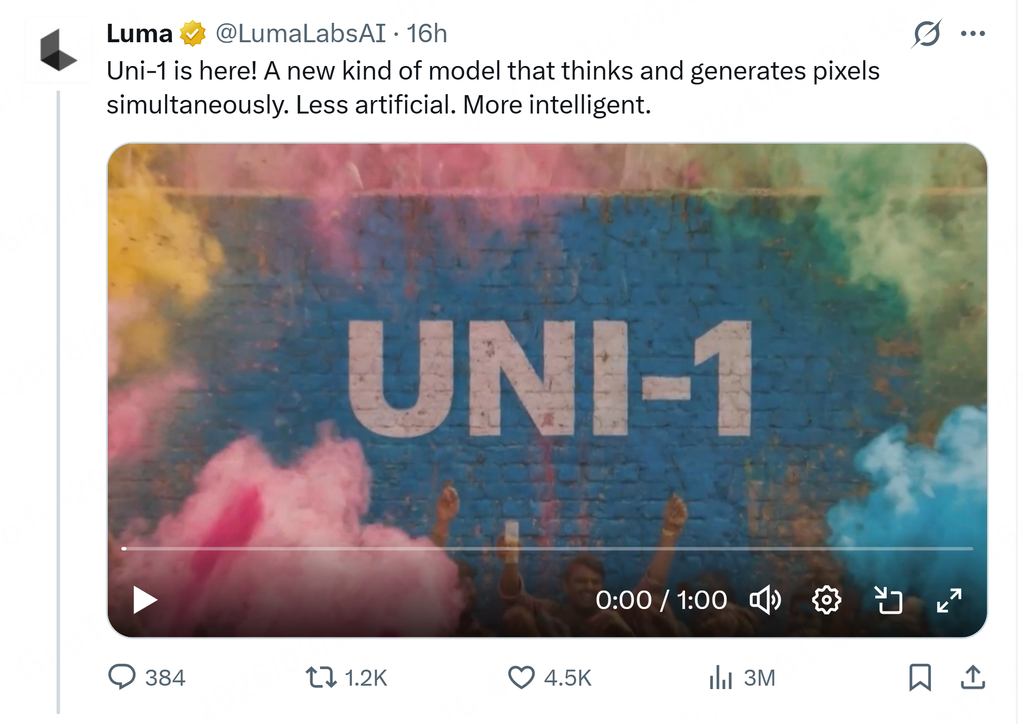Viewport: 1024px width, 724px height.
Task: Open the post via 16h timestamp
Action: coord(427,34)
